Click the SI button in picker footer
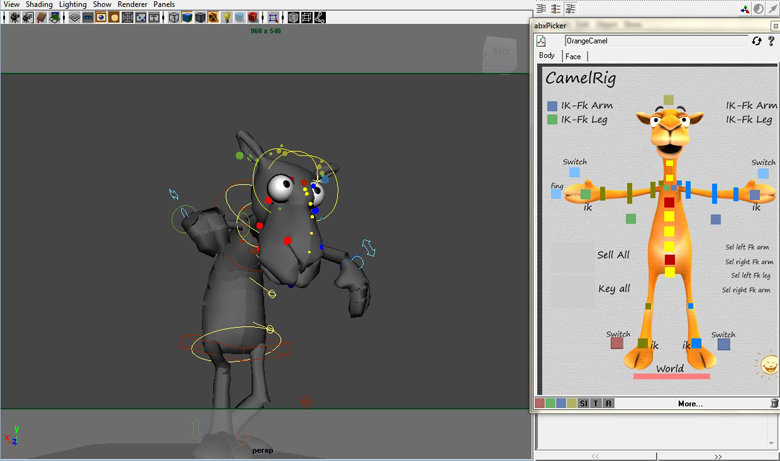Viewport: 780px width, 461px height. [584, 403]
